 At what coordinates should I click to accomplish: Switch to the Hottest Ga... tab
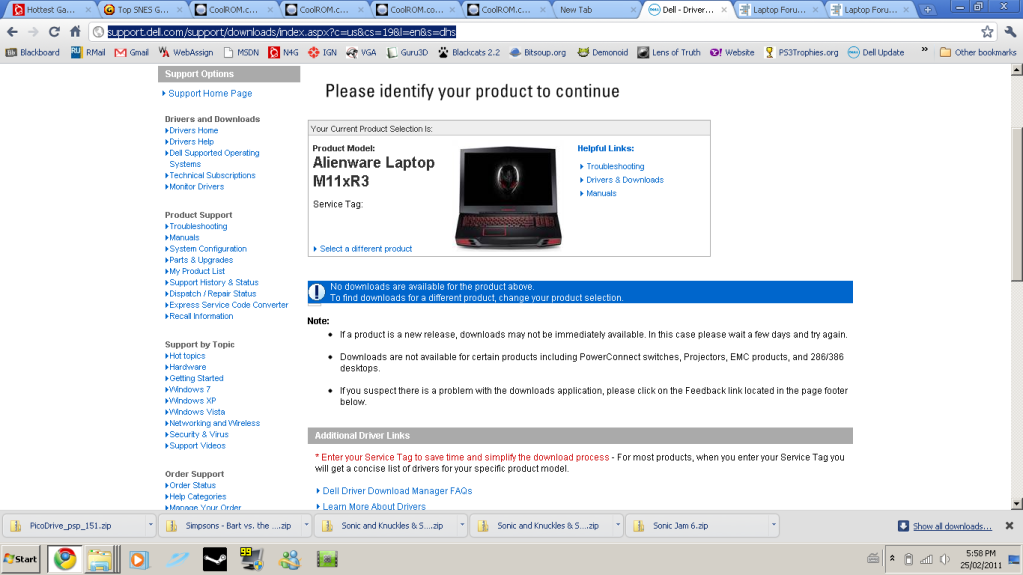pos(51,10)
